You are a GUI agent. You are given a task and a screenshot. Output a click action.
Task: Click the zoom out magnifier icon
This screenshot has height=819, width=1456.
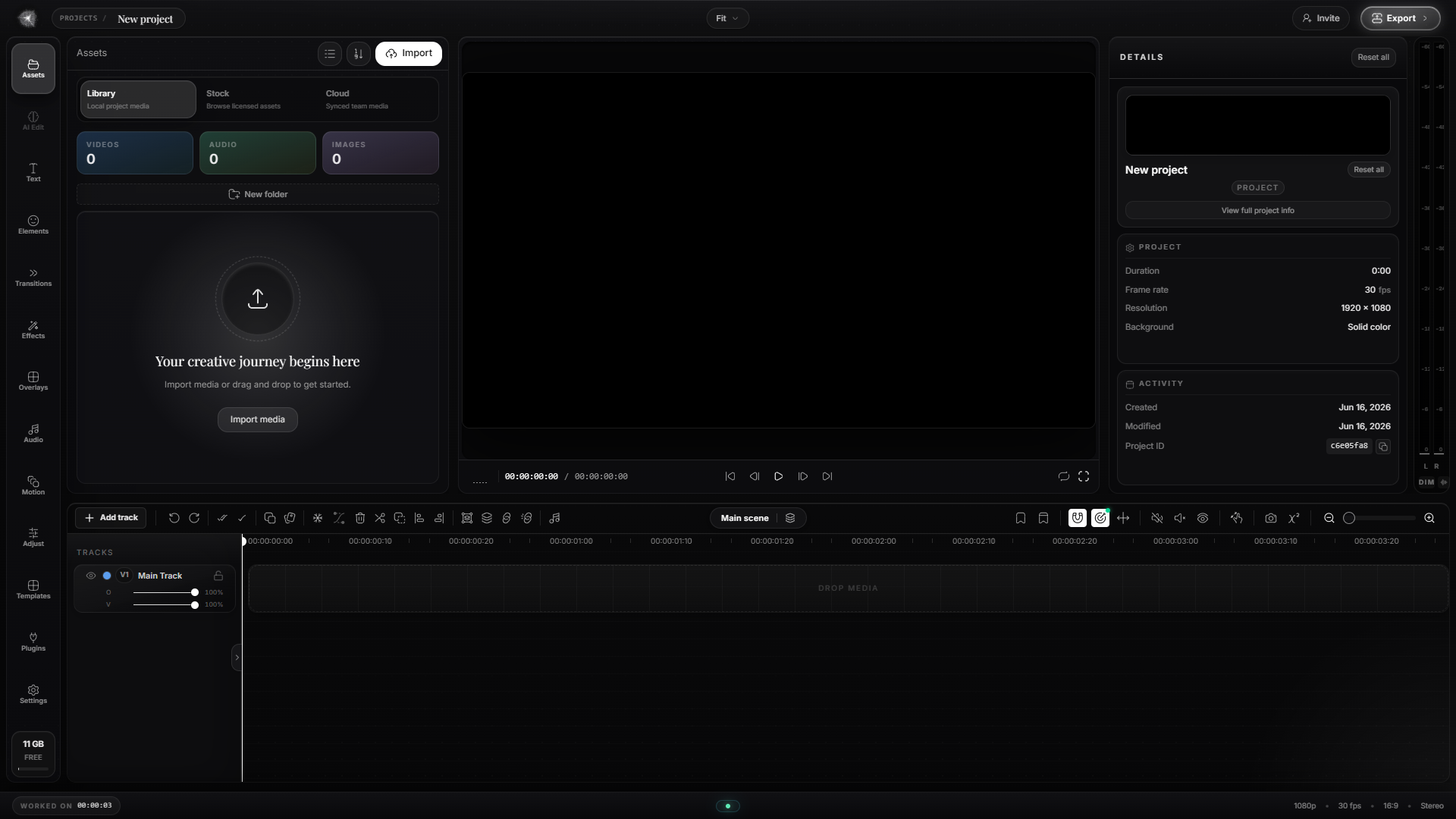[1329, 518]
